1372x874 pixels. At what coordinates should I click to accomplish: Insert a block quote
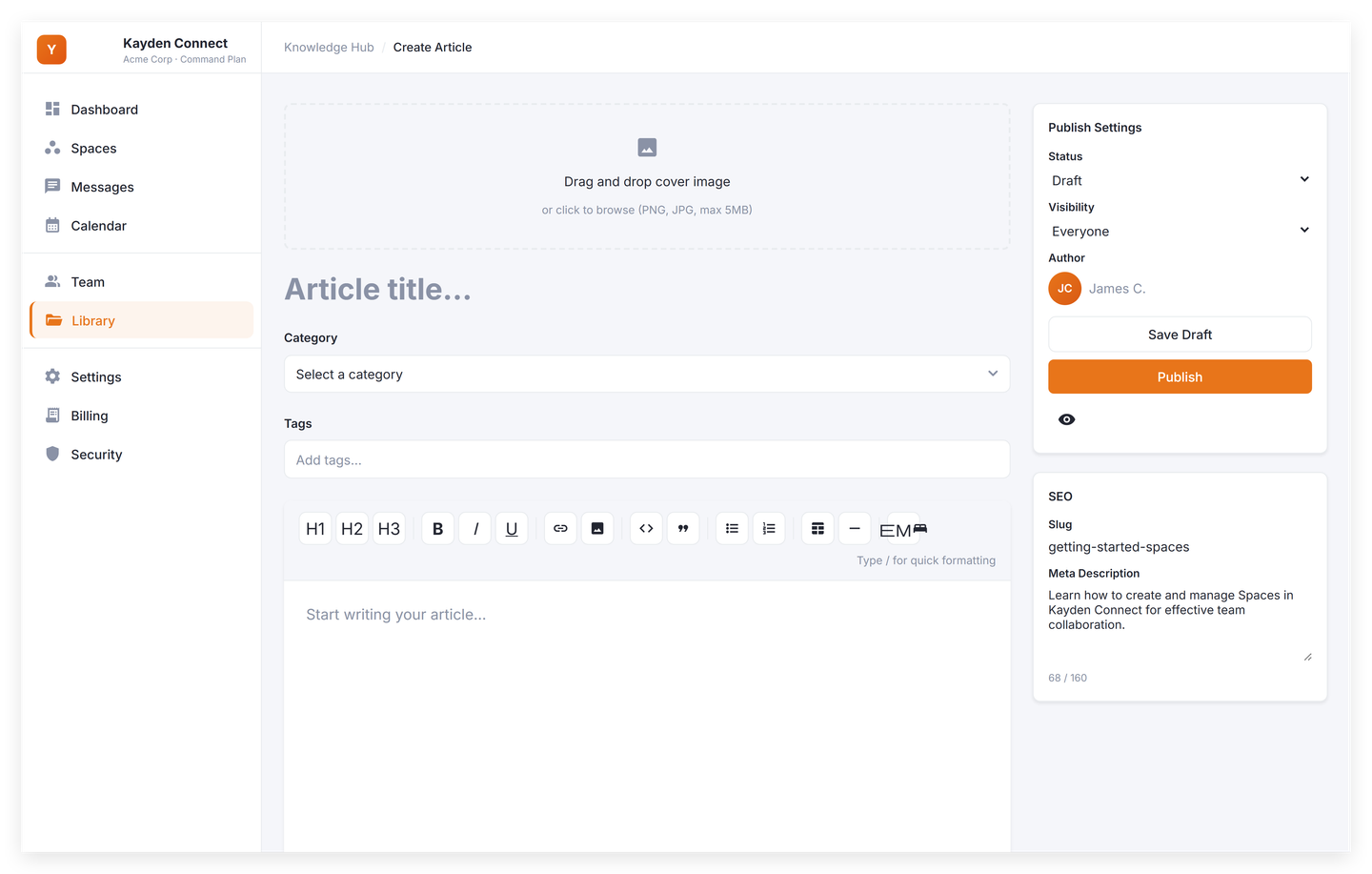(x=683, y=529)
